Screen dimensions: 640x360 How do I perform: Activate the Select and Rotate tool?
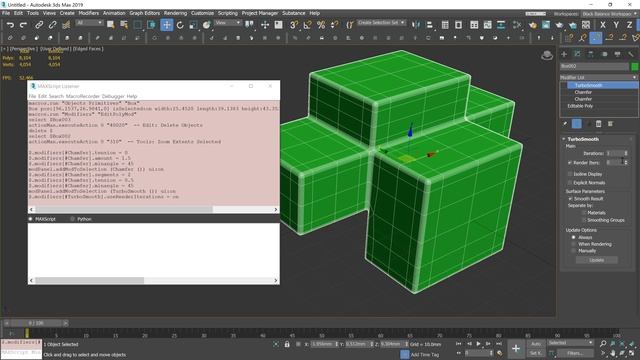click(x=180, y=25)
